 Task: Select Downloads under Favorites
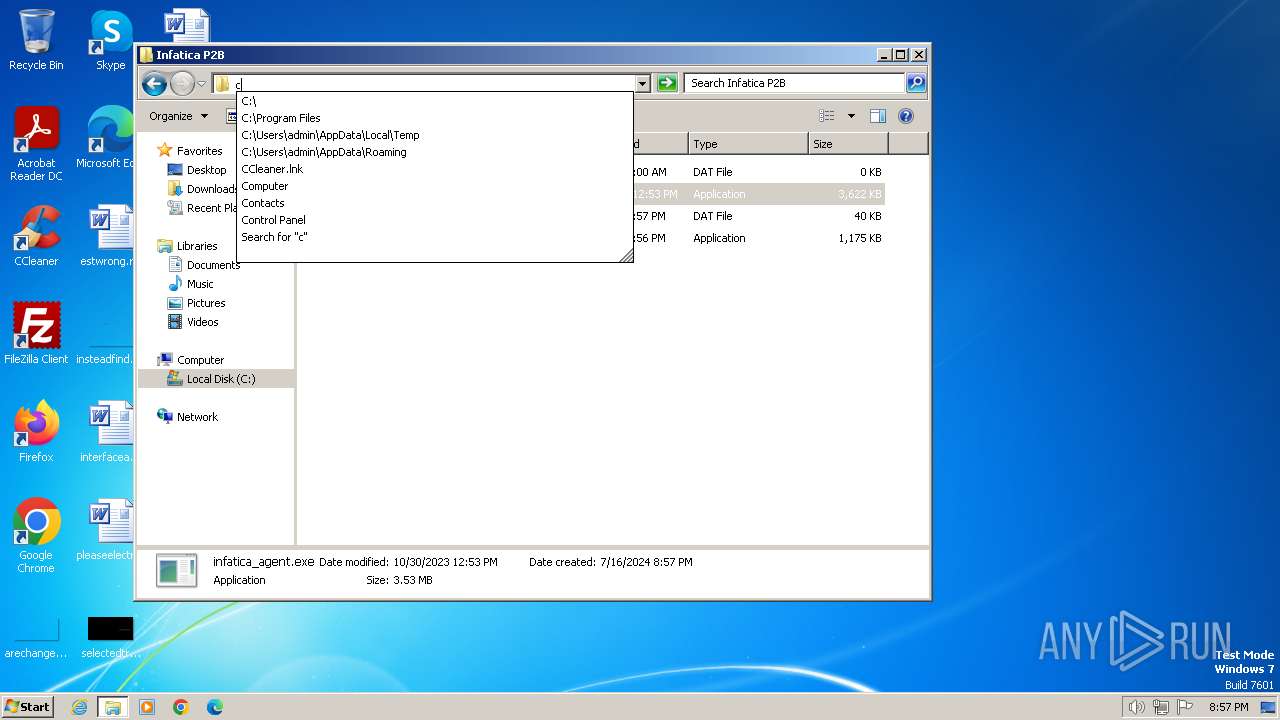[203, 189]
